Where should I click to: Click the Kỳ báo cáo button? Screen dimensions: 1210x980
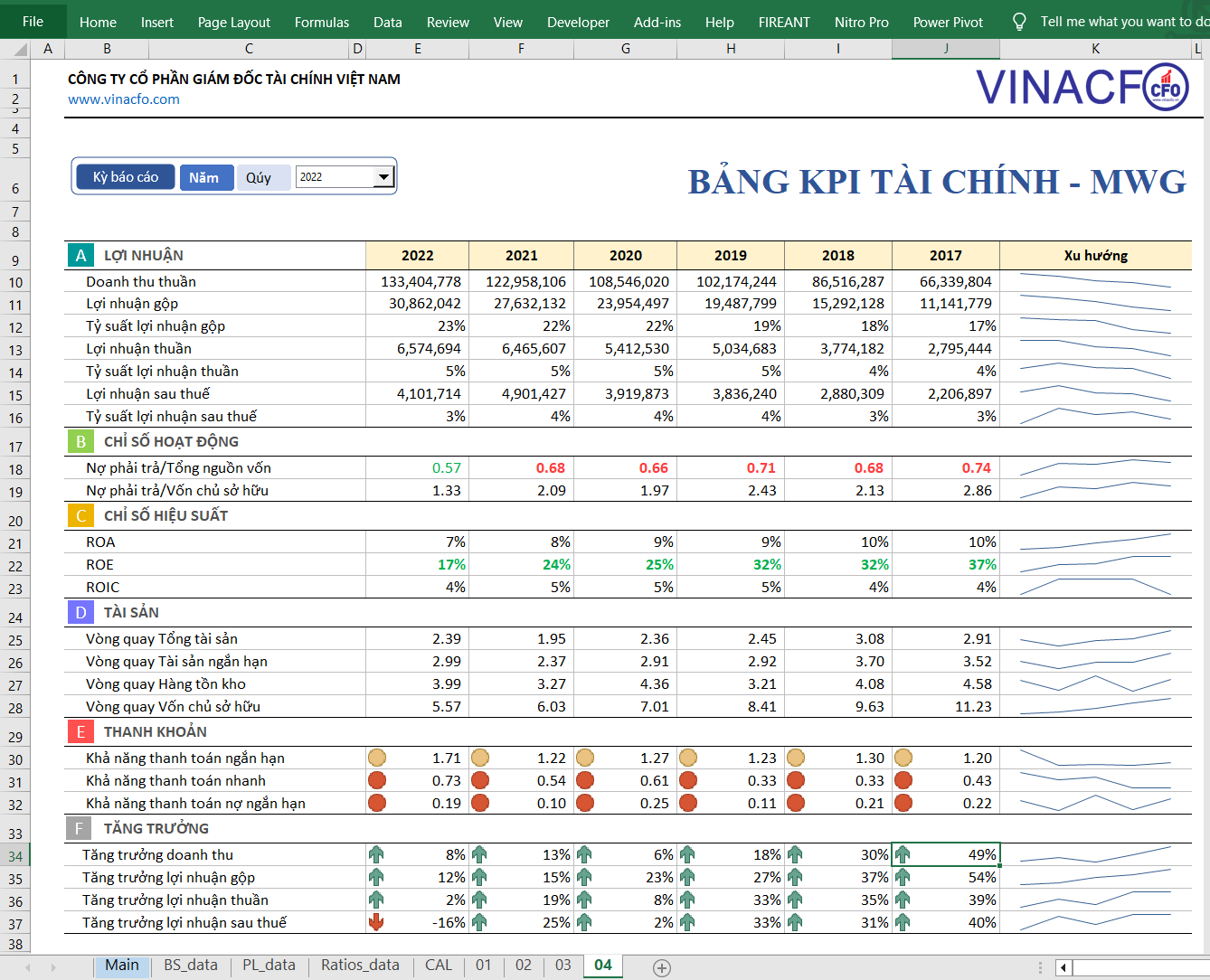point(126,177)
